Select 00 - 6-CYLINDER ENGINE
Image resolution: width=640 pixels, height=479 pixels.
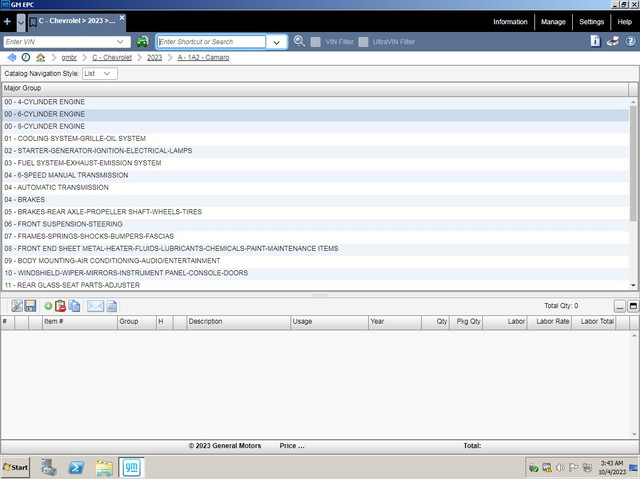[315, 114]
